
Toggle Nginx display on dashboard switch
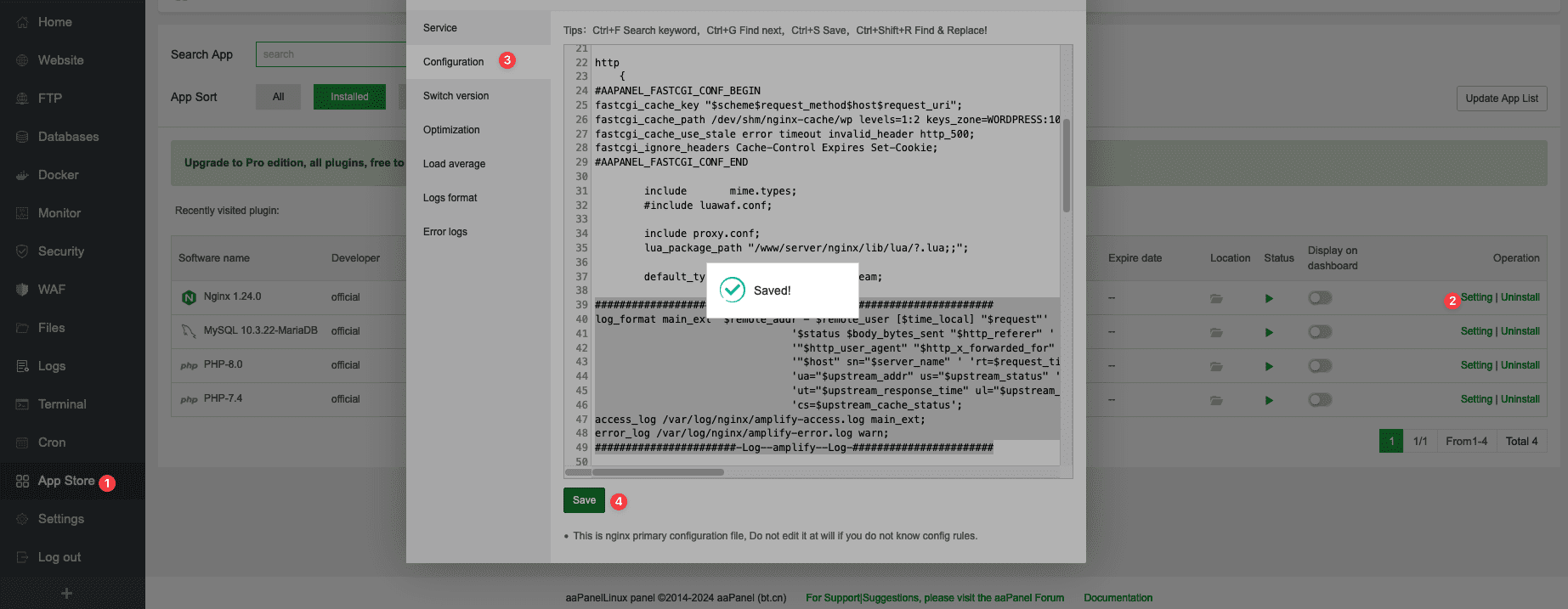point(1320,298)
